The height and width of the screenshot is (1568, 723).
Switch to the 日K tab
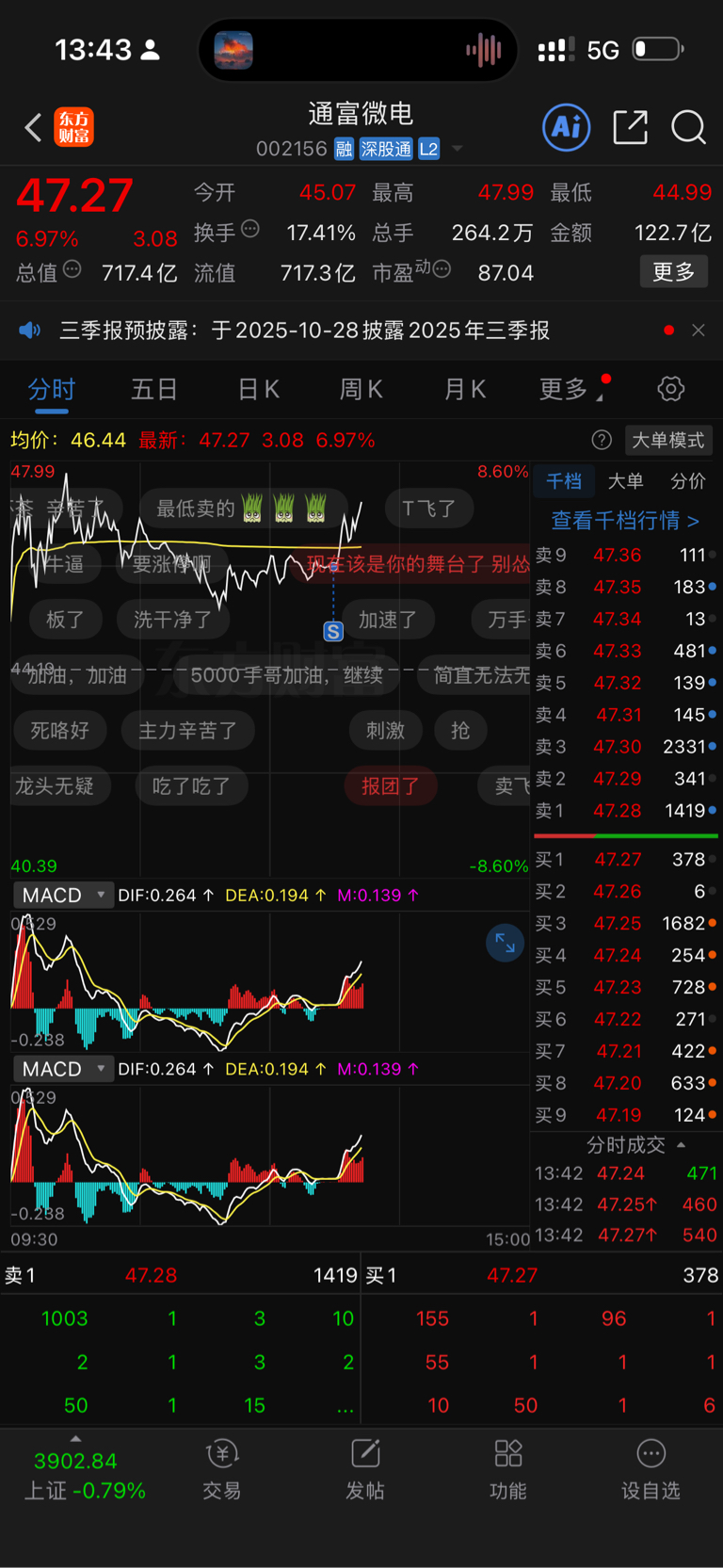[258, 389]
